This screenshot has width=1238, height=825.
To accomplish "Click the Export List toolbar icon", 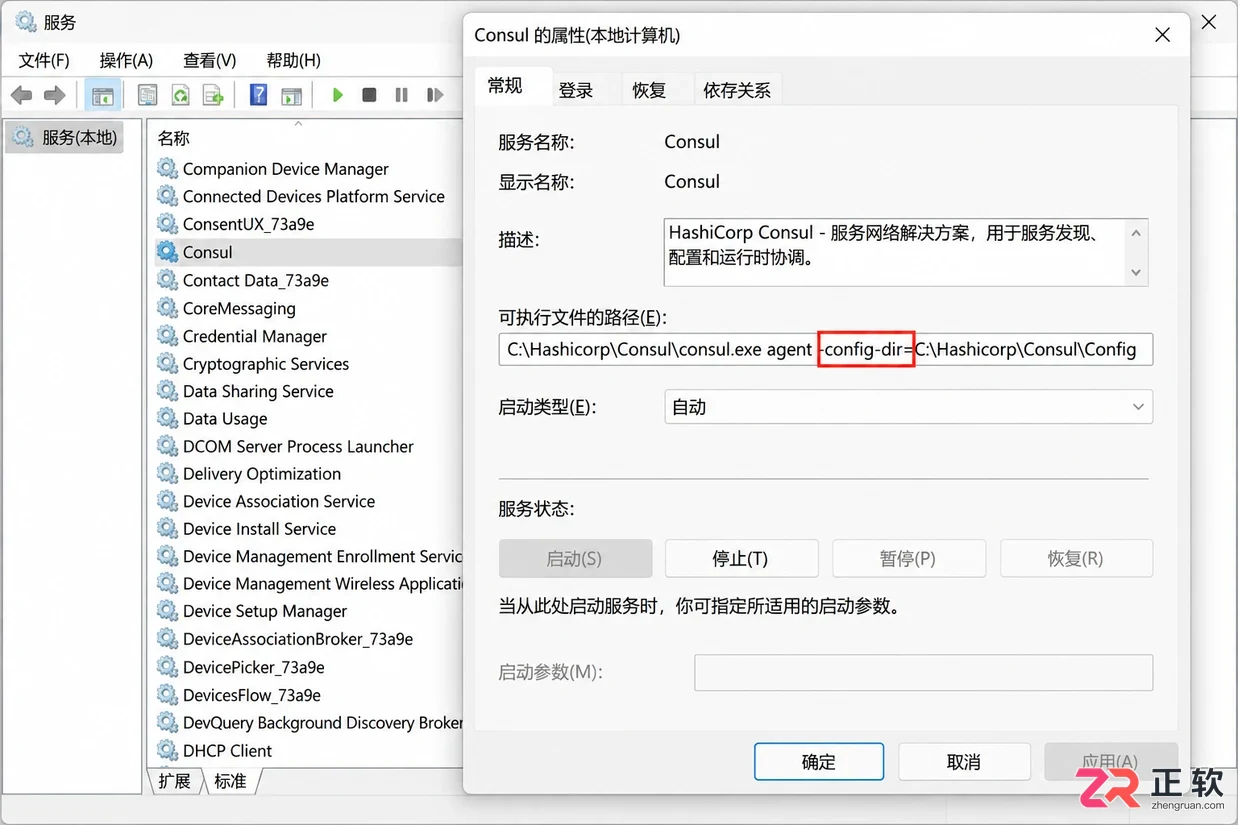I will pyautogui.click(x=213, y=95).
